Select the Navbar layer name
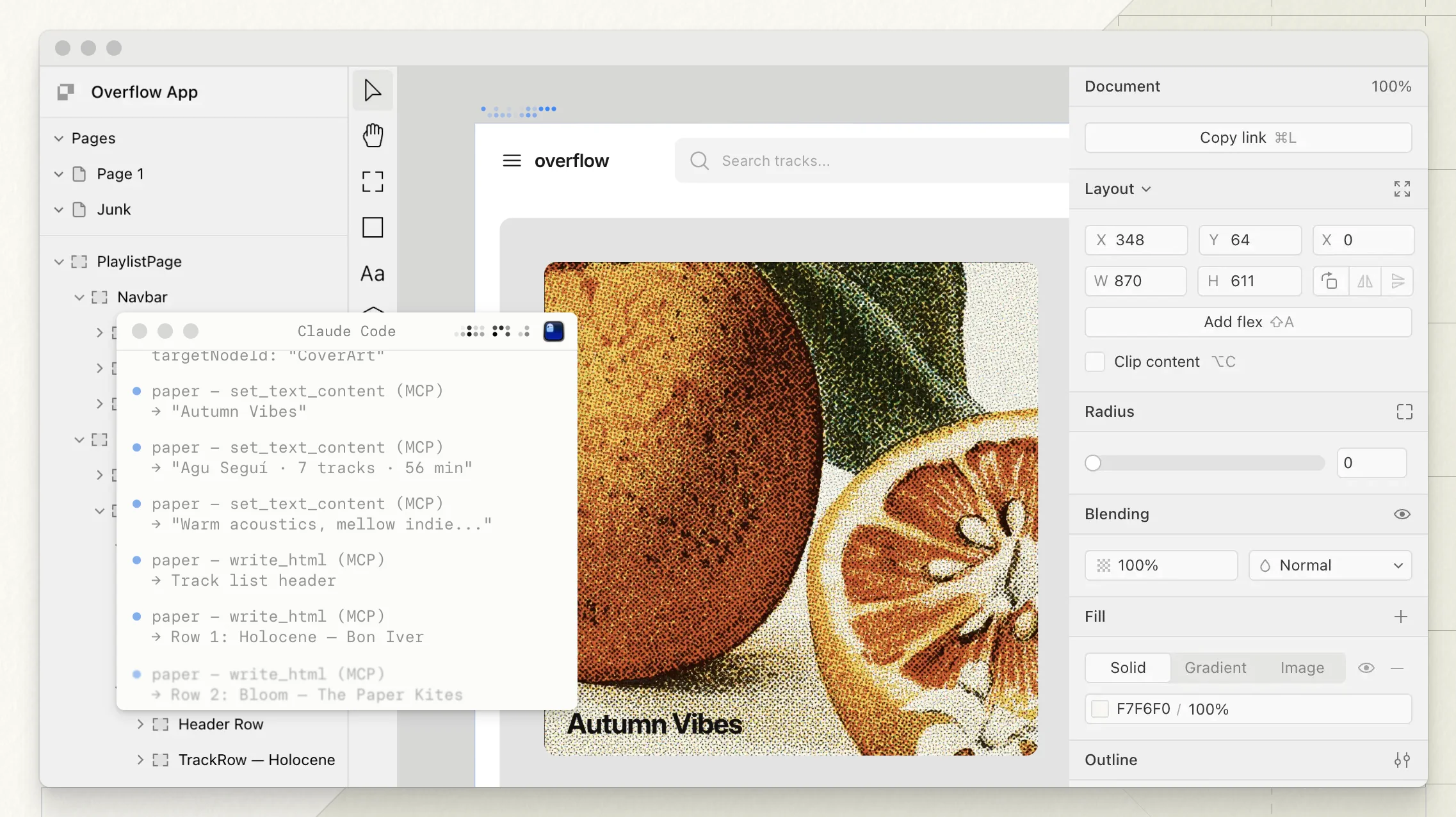This screenshot has height=817, width=1456. click(x=142, y=297)
